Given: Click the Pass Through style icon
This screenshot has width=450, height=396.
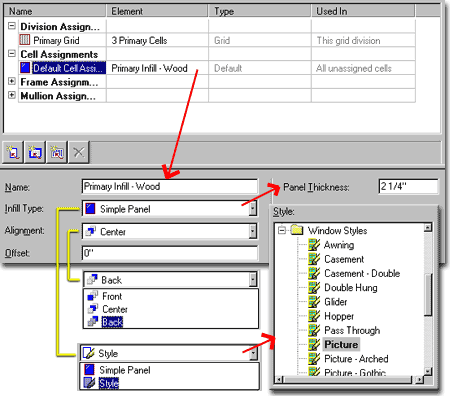Looking at the screenshot, I should point(314,330).
